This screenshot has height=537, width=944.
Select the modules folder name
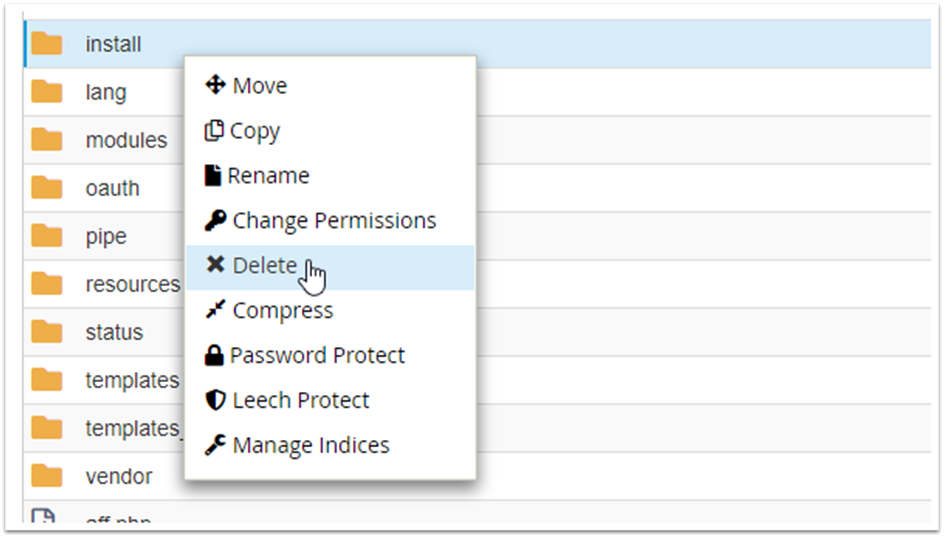pos(126,140)
